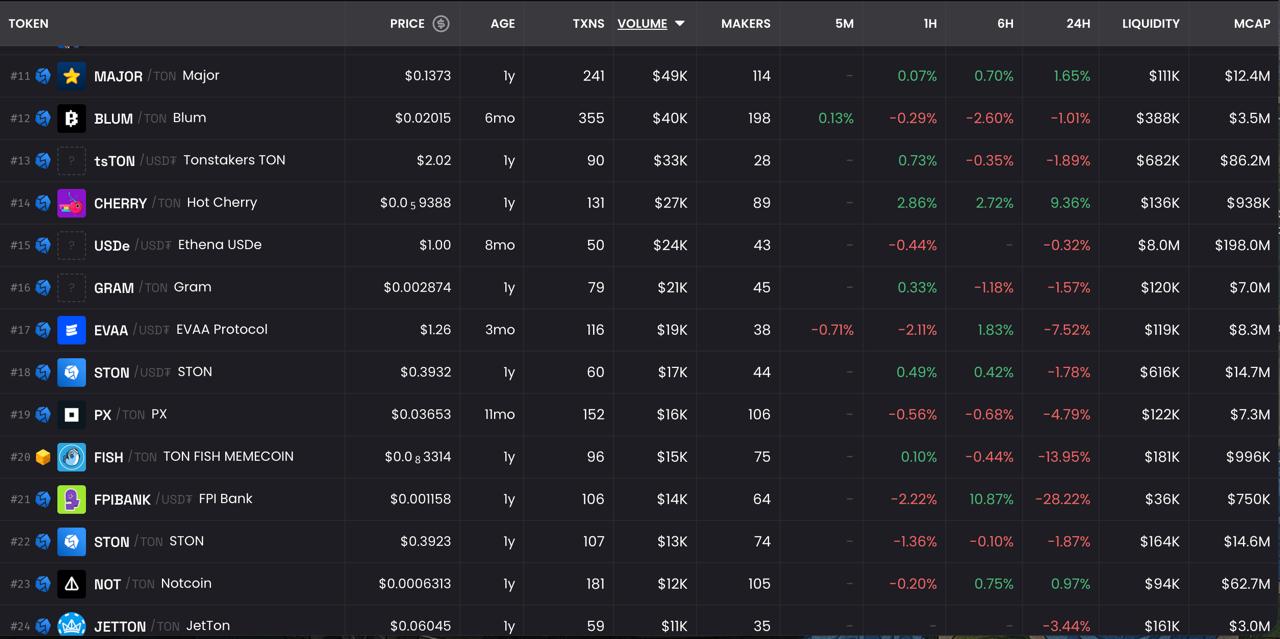This screenshot has height=639, width=1280.
Task: Open the Ethena USDe pair row
Action: (640, 245)
